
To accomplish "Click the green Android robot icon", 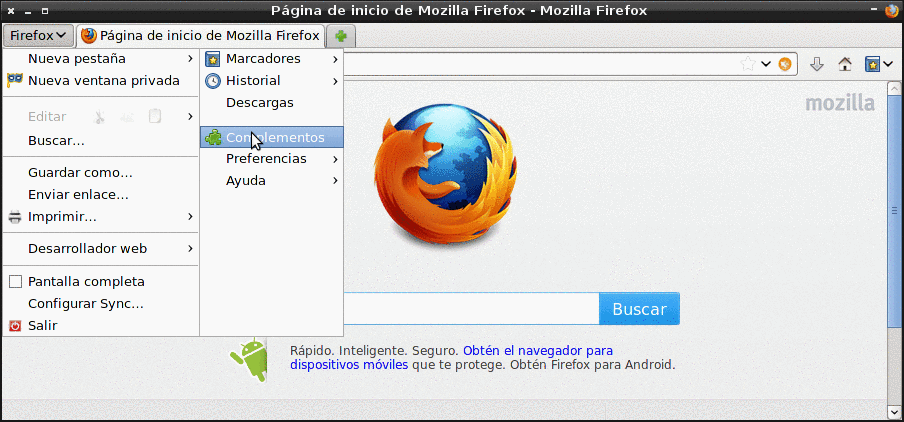I will [x=250, y=360].
